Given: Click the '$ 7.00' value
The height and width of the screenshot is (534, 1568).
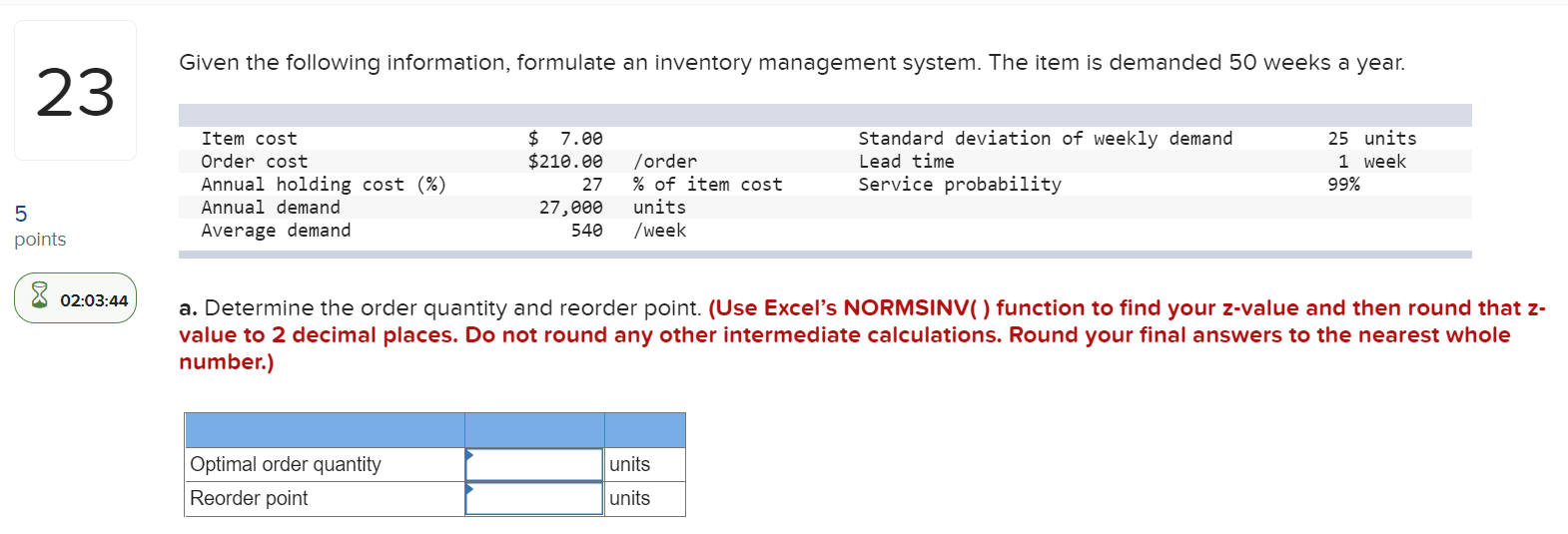Looking at the screenshot, I should (565, 139).
